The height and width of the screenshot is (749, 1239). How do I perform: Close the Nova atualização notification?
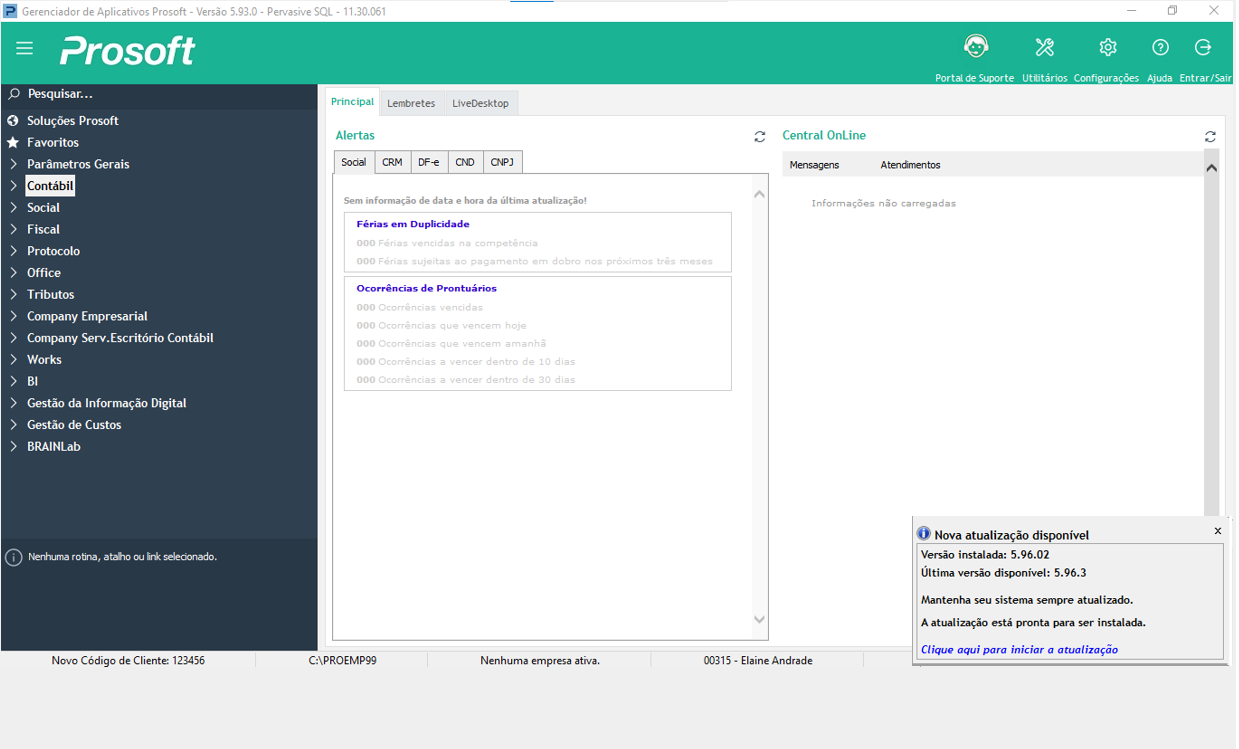pos(1217,531)
